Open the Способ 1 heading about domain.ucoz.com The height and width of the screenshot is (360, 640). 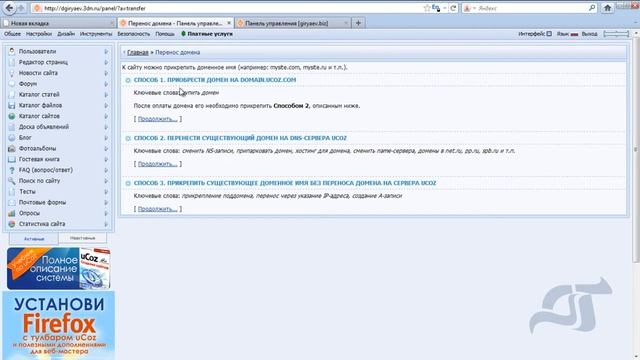pyautogui.click(x=215, y=80)
